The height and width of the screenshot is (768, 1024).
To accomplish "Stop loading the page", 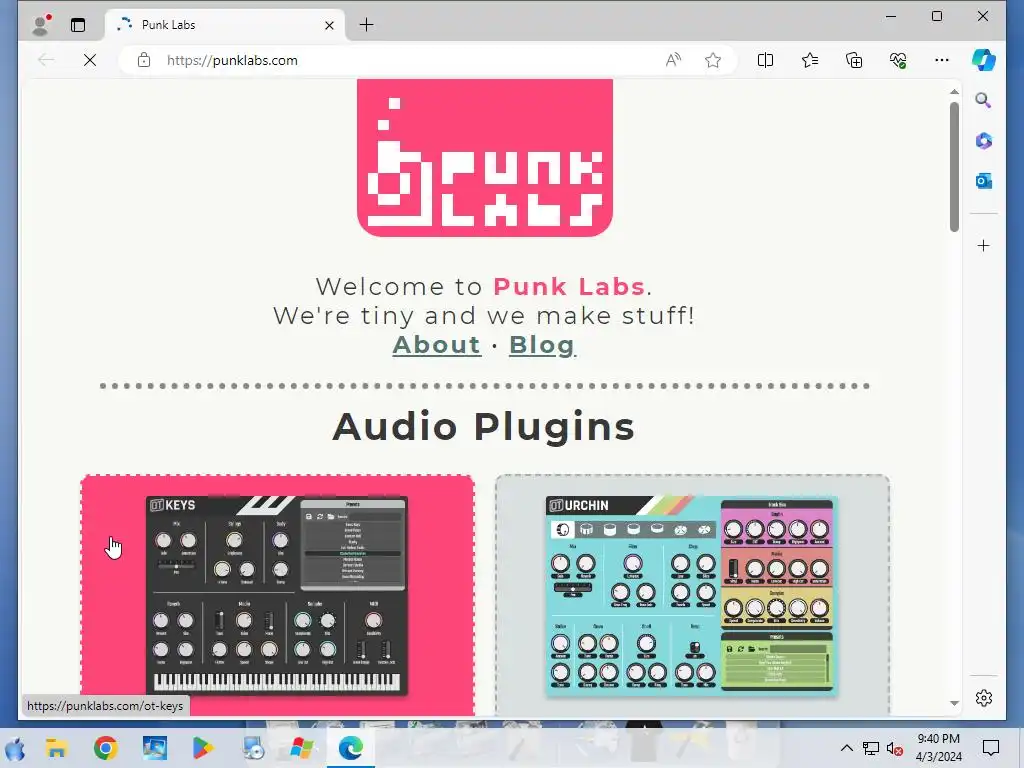I will point(90,60).
